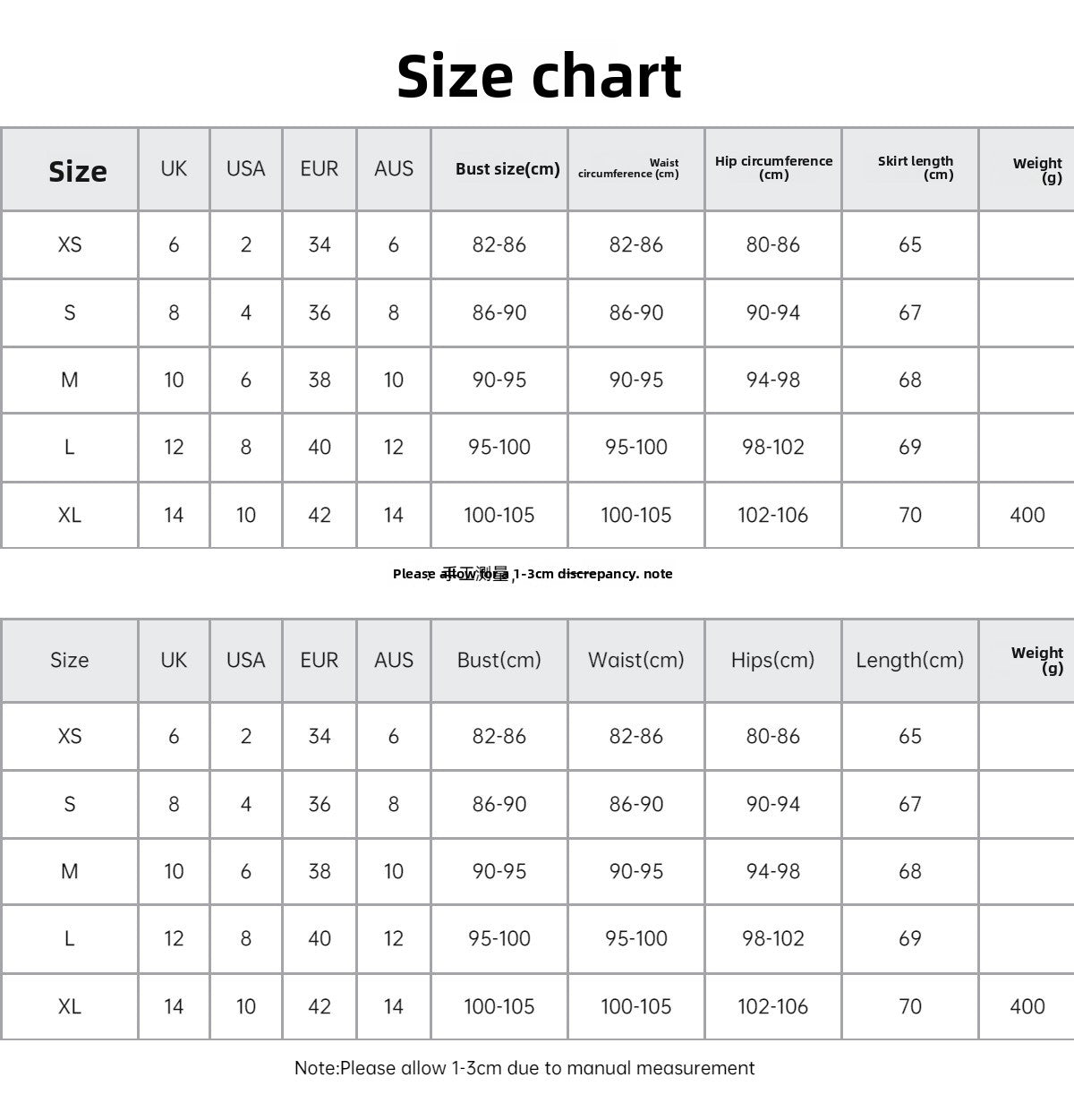Image resolution: width=1074 pixels, height=1120 pixels.
Task: Click the M size label in bottom table
Action: pyautogui.click(x=69, y=871)
